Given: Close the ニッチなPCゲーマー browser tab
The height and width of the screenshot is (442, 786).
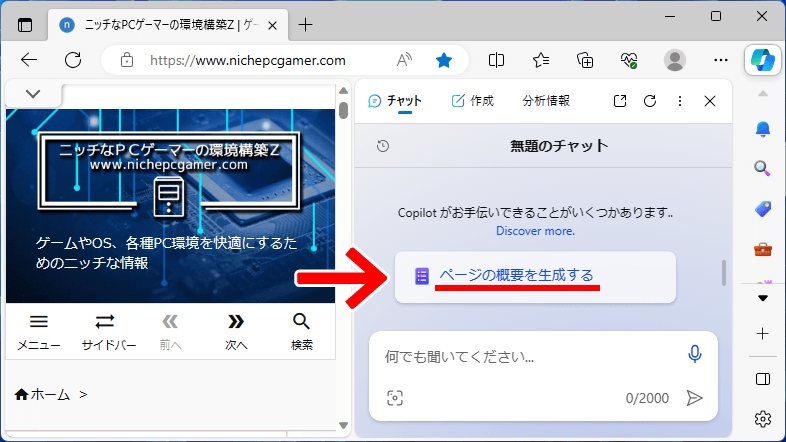Looking at the screenshot, I should tap(272, 25).
